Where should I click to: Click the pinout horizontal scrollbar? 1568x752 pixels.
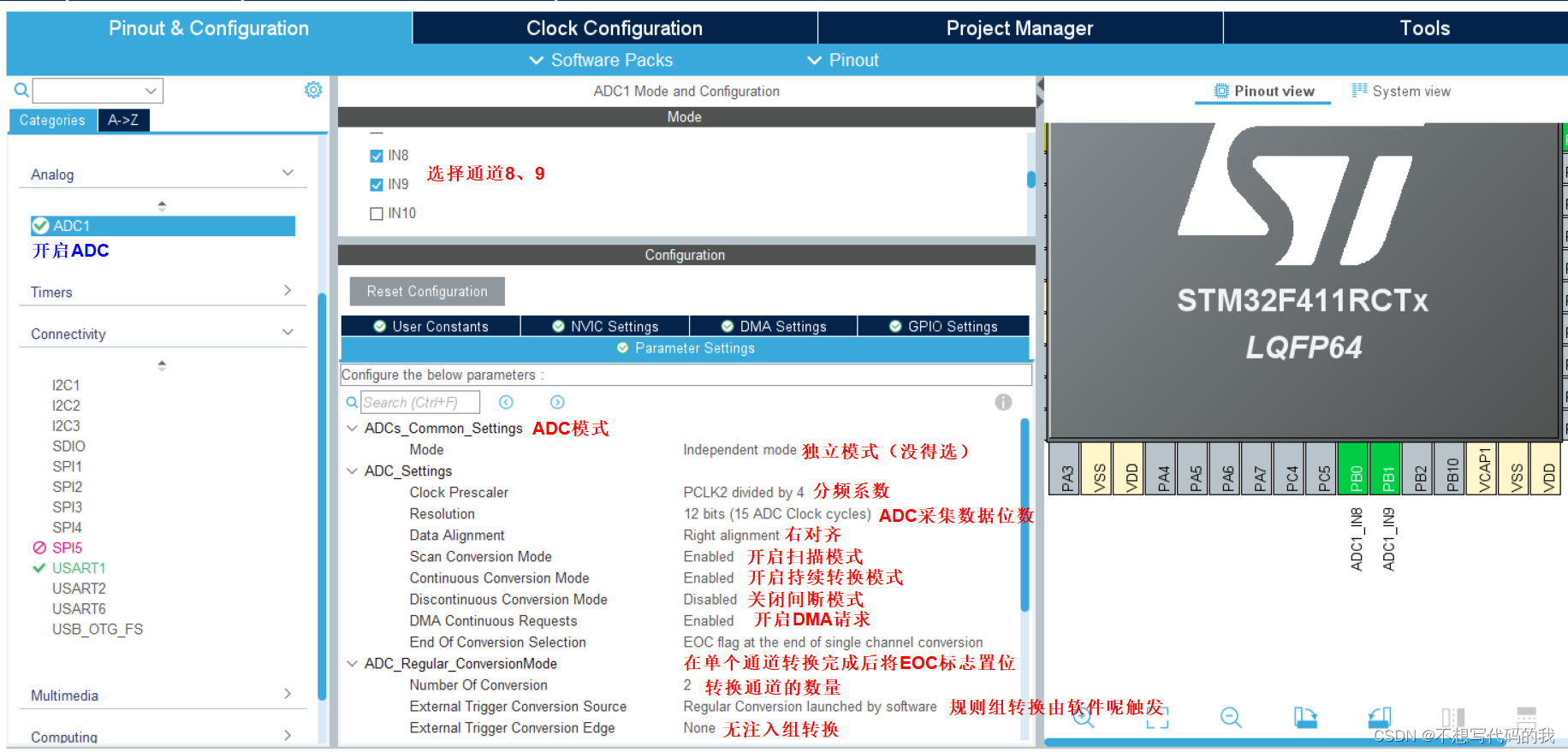1275,743
